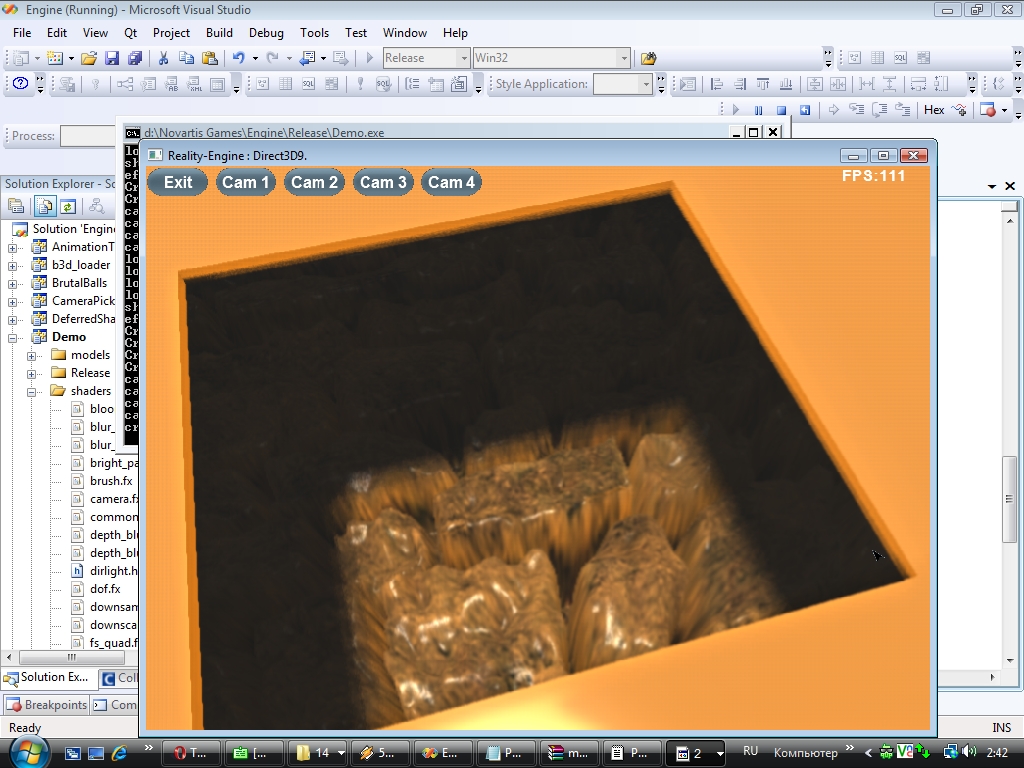Click the Cut scissors icon
This screenshot has height=768, width=1024.
point(162,58)
